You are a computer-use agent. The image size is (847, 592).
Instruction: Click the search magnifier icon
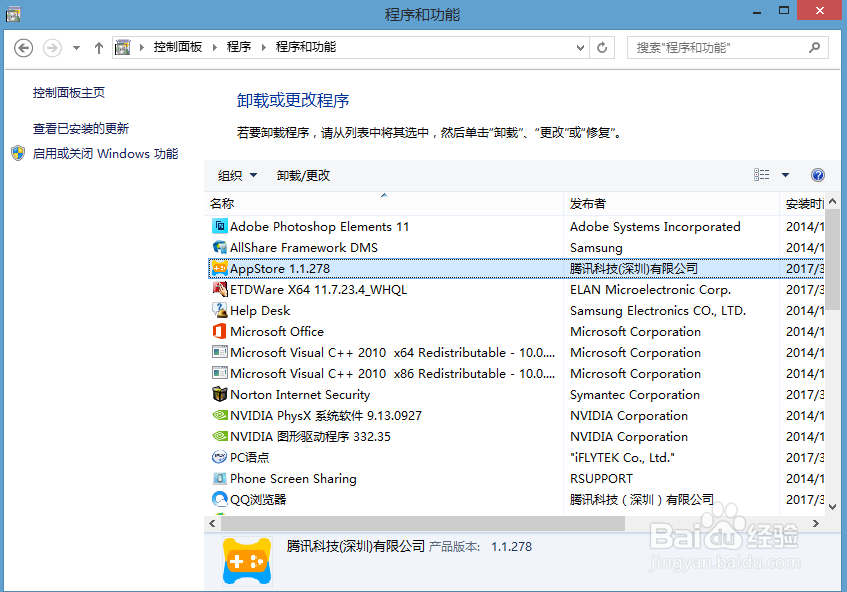coord(814,48)
